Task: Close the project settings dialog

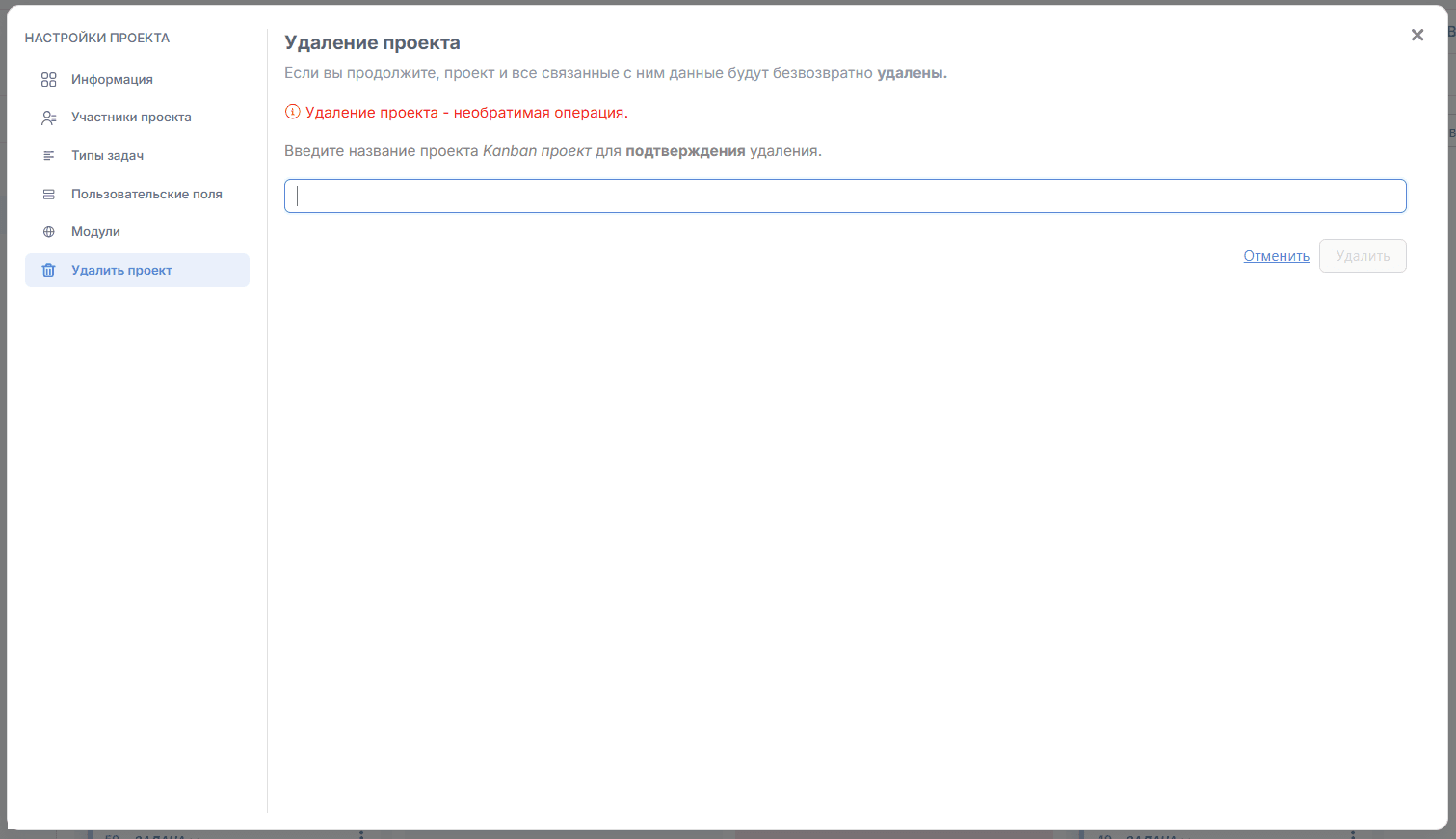Action: 1416,36
